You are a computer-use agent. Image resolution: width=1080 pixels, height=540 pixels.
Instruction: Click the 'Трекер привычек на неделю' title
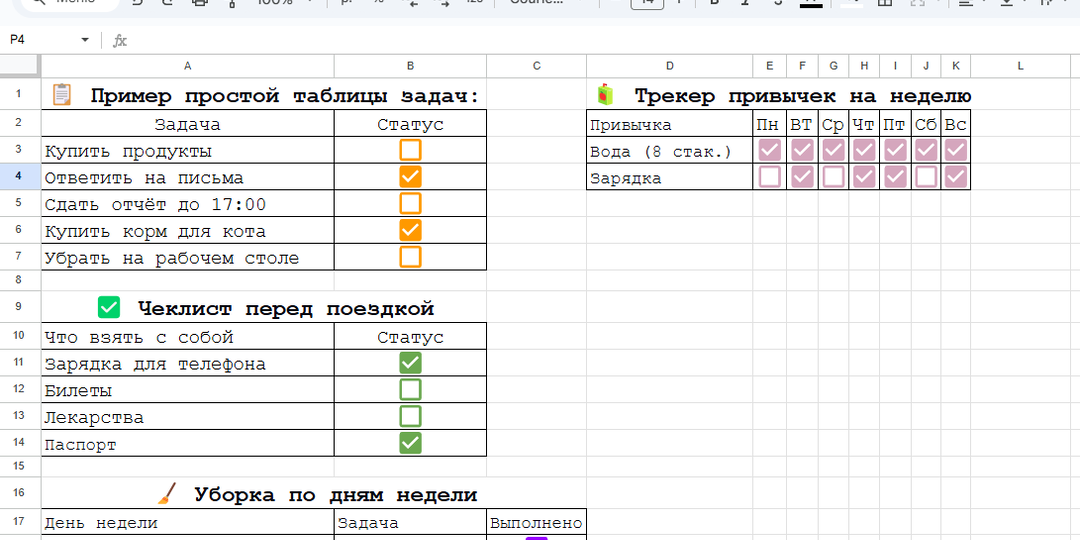coord(802,96)
